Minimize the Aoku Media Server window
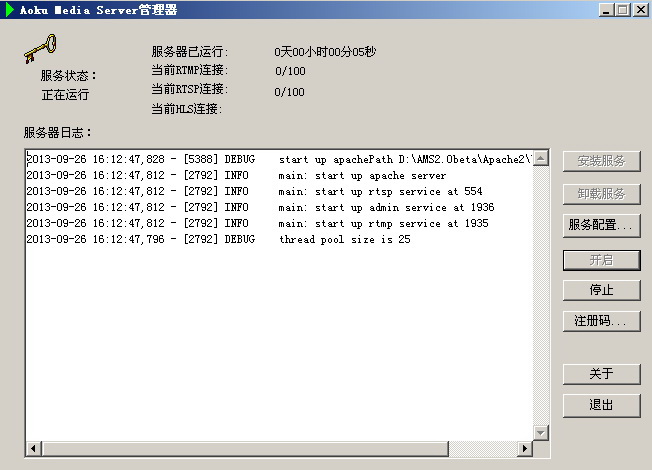The width and height of the screenshot is (652, 470). pyautogui.click(x=607, y=10)
